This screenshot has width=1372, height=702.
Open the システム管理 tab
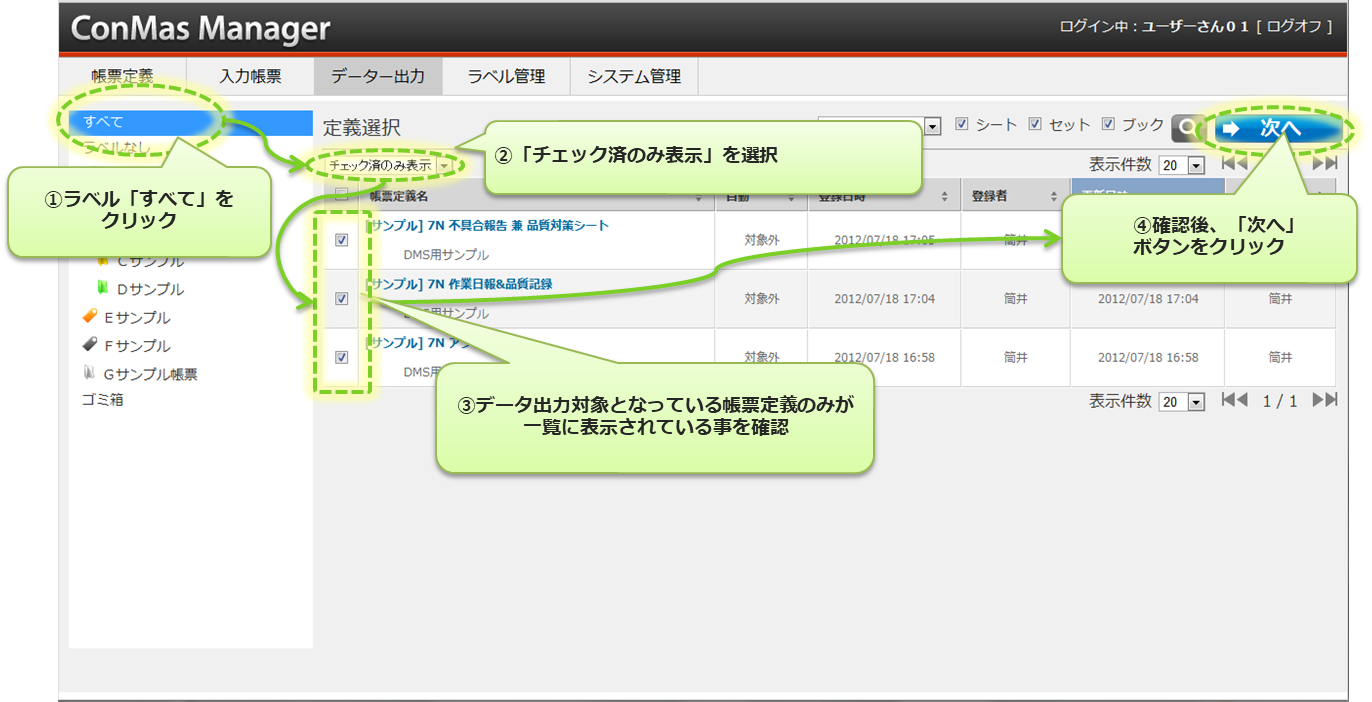coord(633,76)
